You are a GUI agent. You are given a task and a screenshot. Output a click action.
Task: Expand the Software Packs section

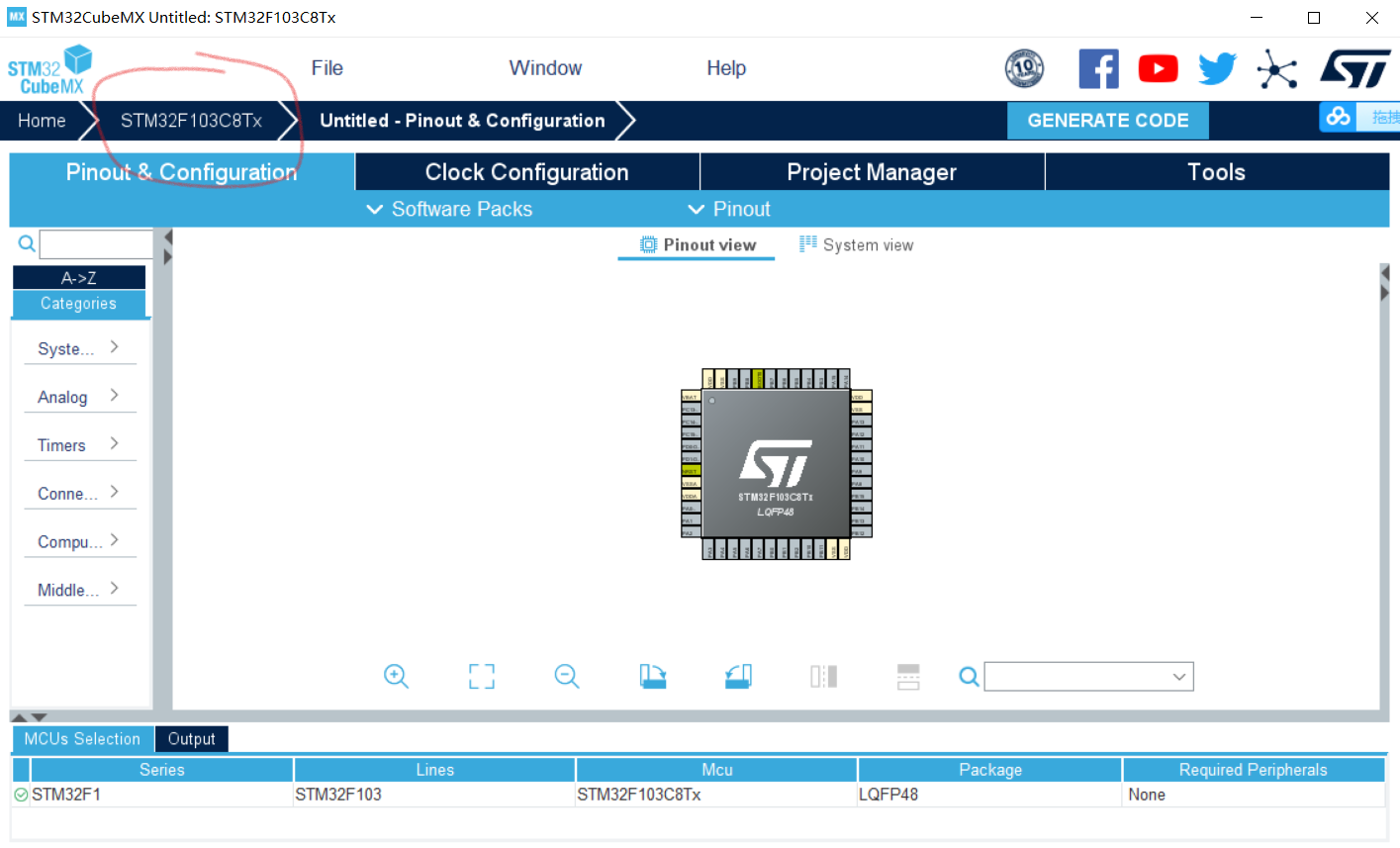pyautogui.click(x=448, y=209)
